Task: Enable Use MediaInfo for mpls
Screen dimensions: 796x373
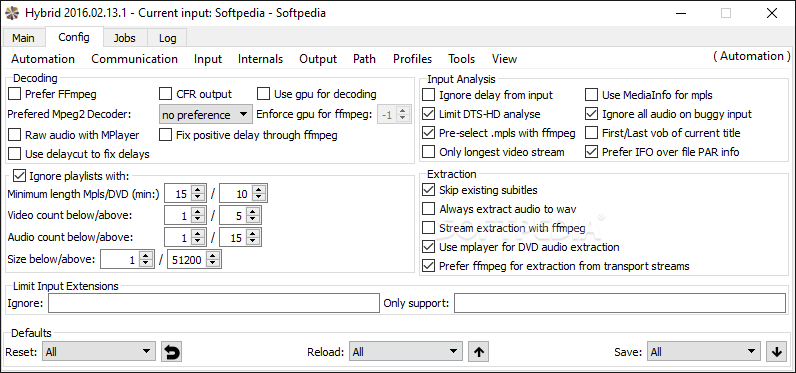Action: click(x=591, y=95)
